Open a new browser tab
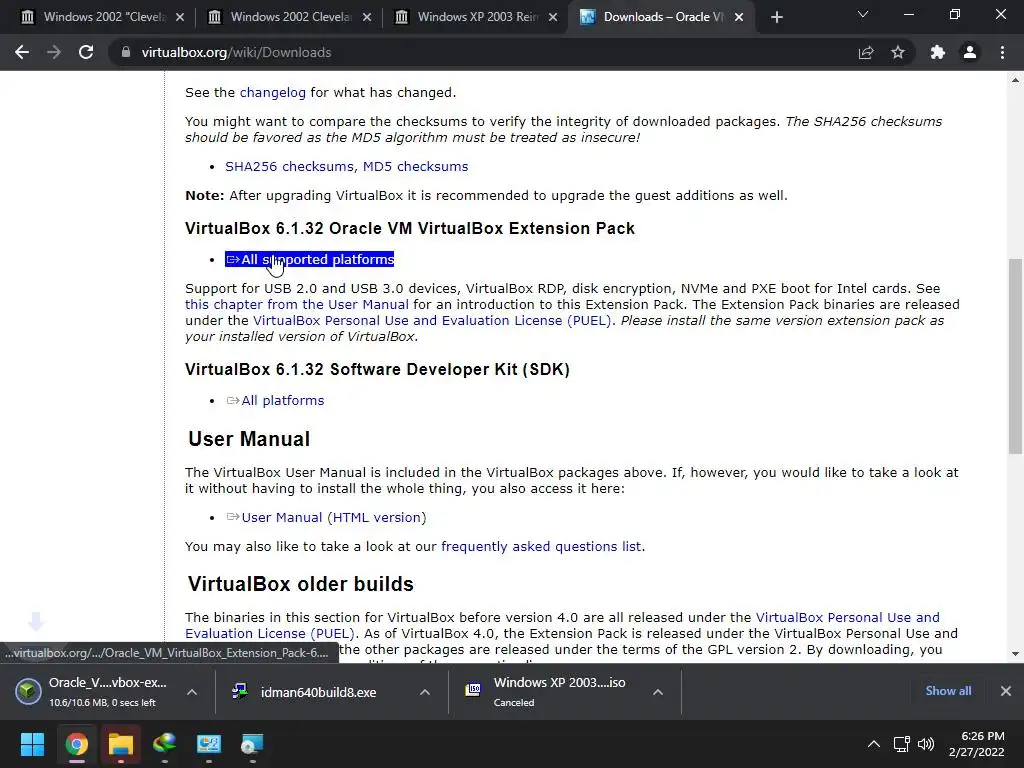Viewport: 1024px width, 768px height. [x=776, y=17]
